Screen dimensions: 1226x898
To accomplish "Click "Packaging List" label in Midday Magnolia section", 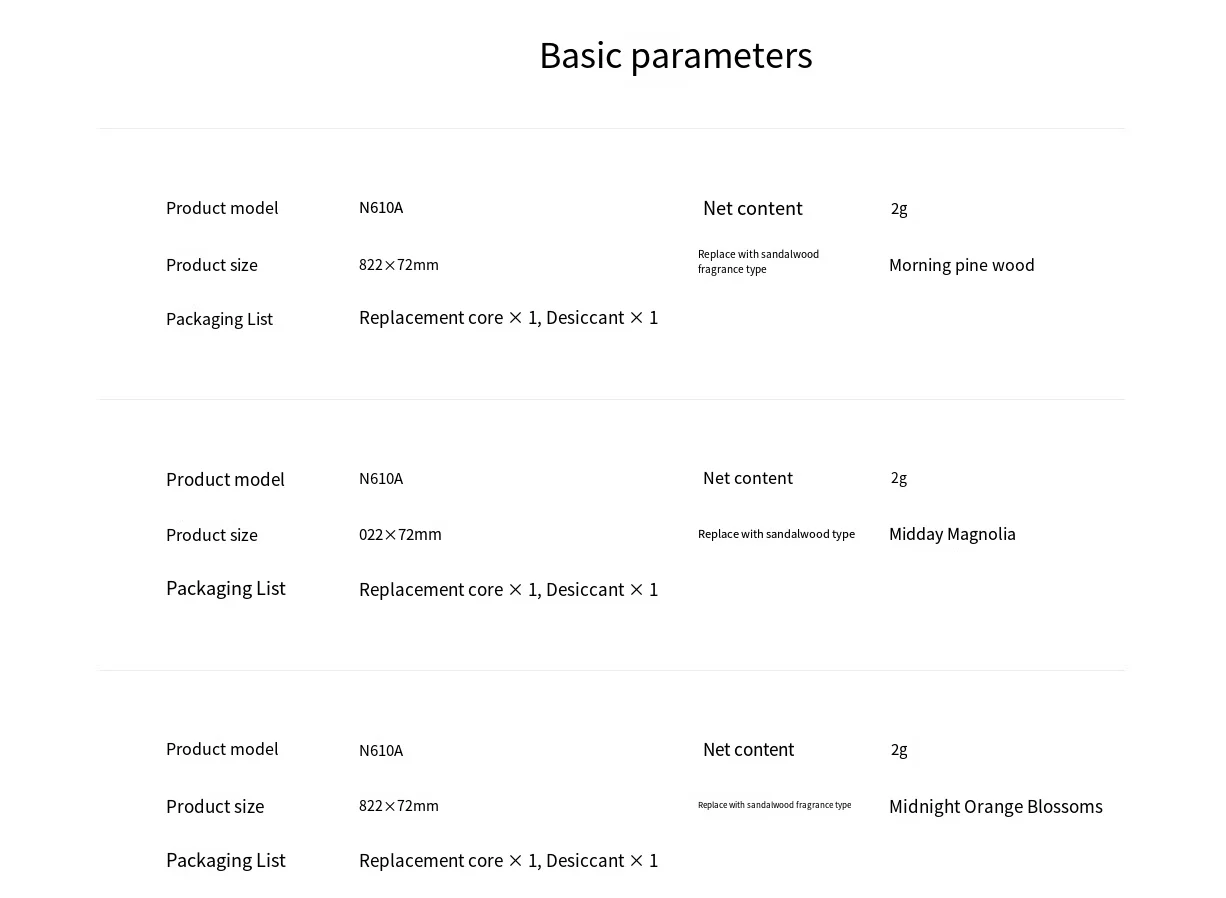I will (x=225, y=588).
